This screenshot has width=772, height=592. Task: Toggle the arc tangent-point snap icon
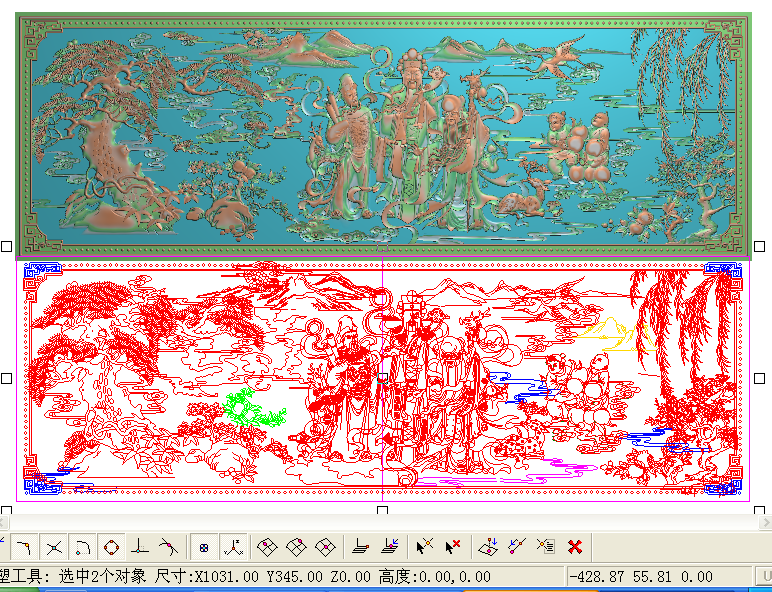83,547
